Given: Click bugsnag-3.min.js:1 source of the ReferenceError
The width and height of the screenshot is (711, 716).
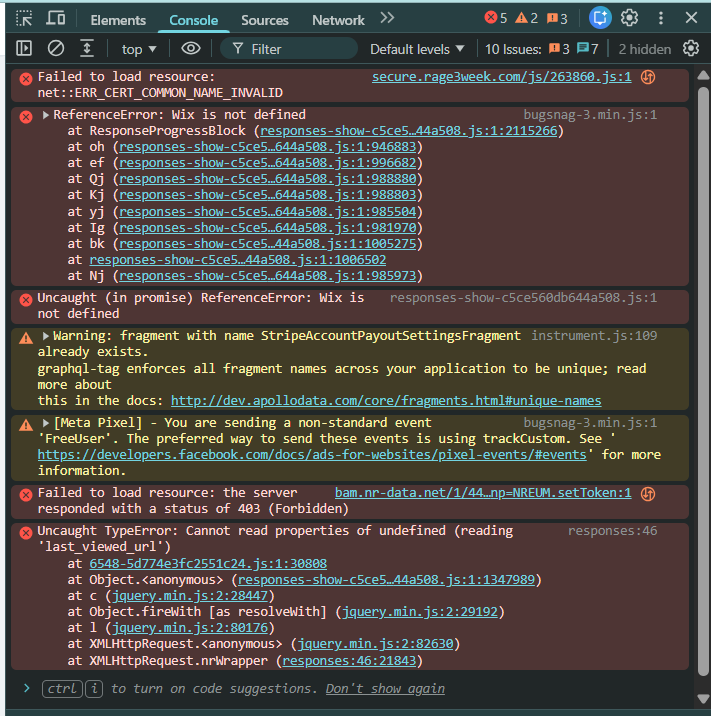Looking at the screenshot, I should (x=590, y=115).
